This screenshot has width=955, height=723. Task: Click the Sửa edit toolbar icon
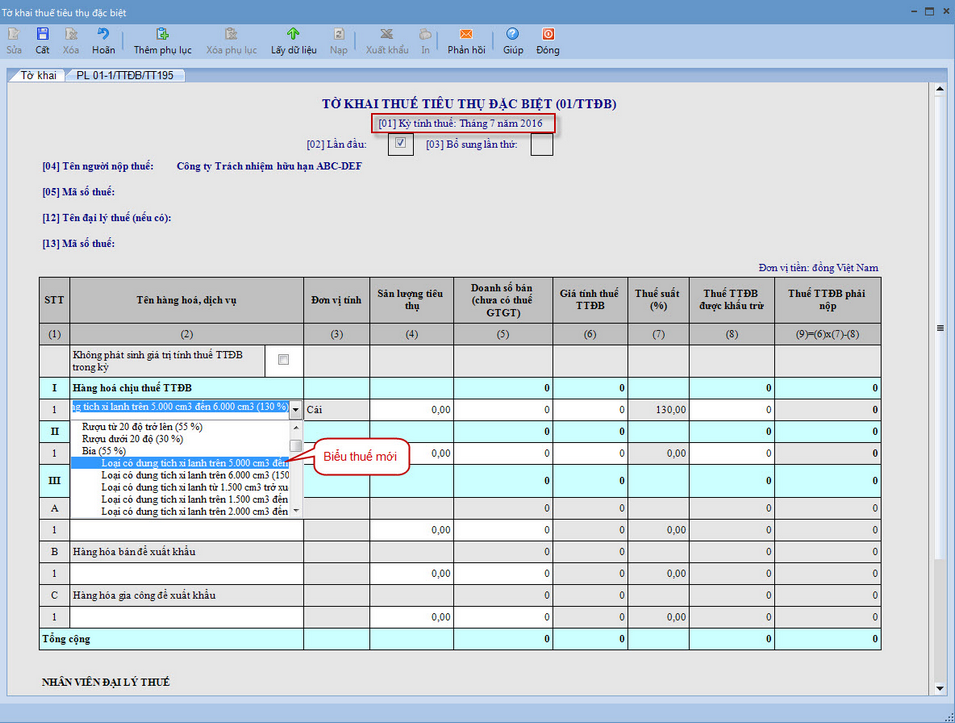click(13, 34)
